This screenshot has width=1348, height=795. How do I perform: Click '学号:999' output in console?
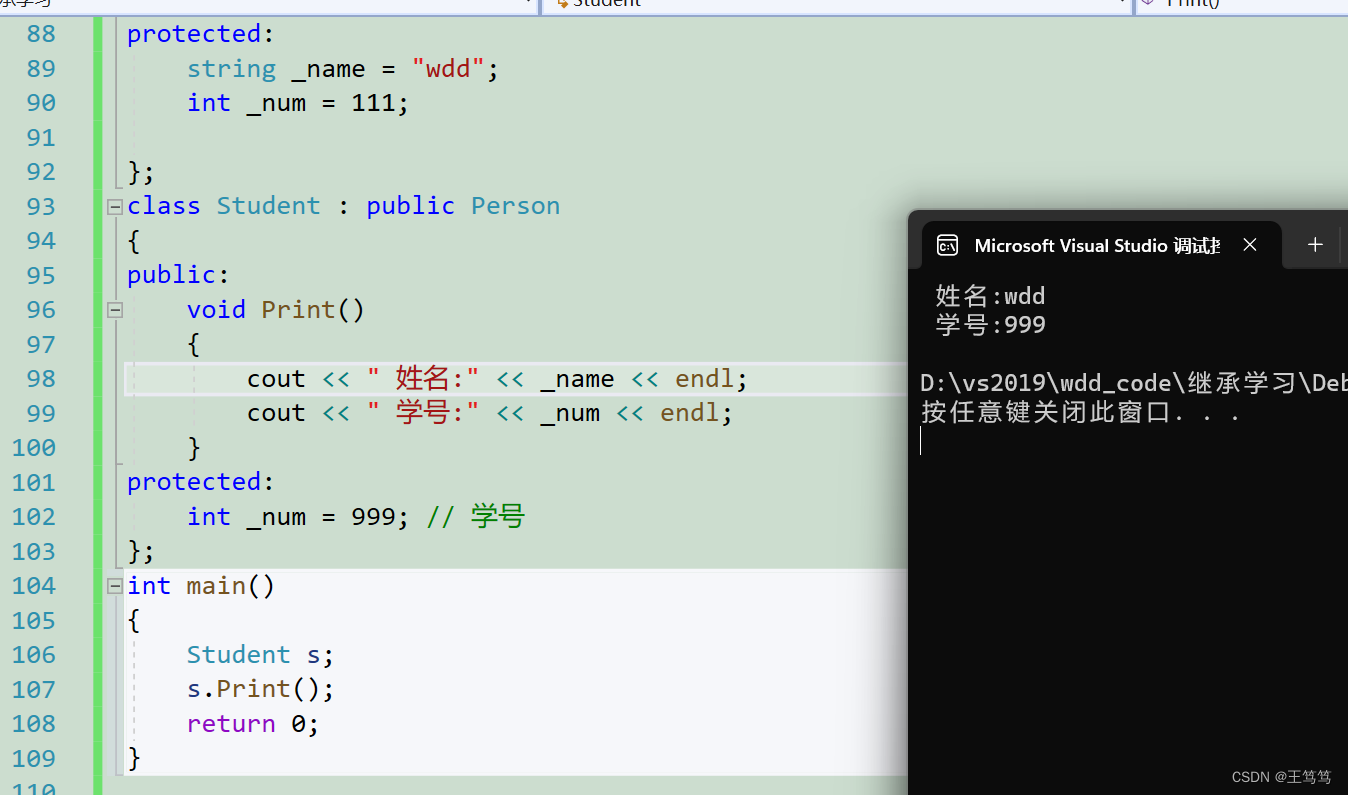pos(990,325)
